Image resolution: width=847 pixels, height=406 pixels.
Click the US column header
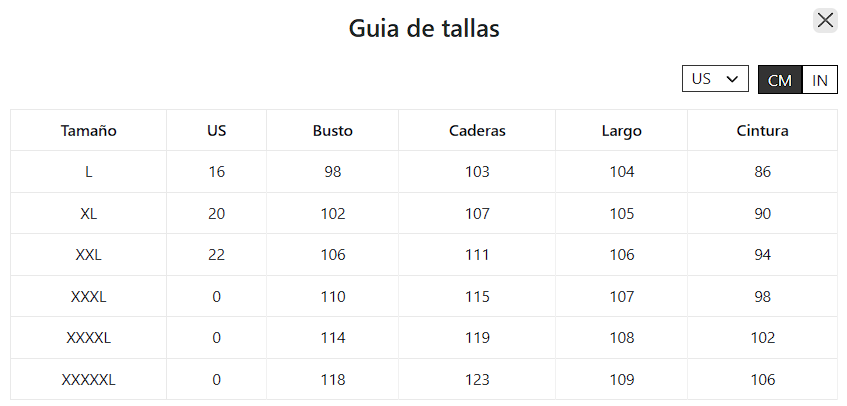(217, 130)
